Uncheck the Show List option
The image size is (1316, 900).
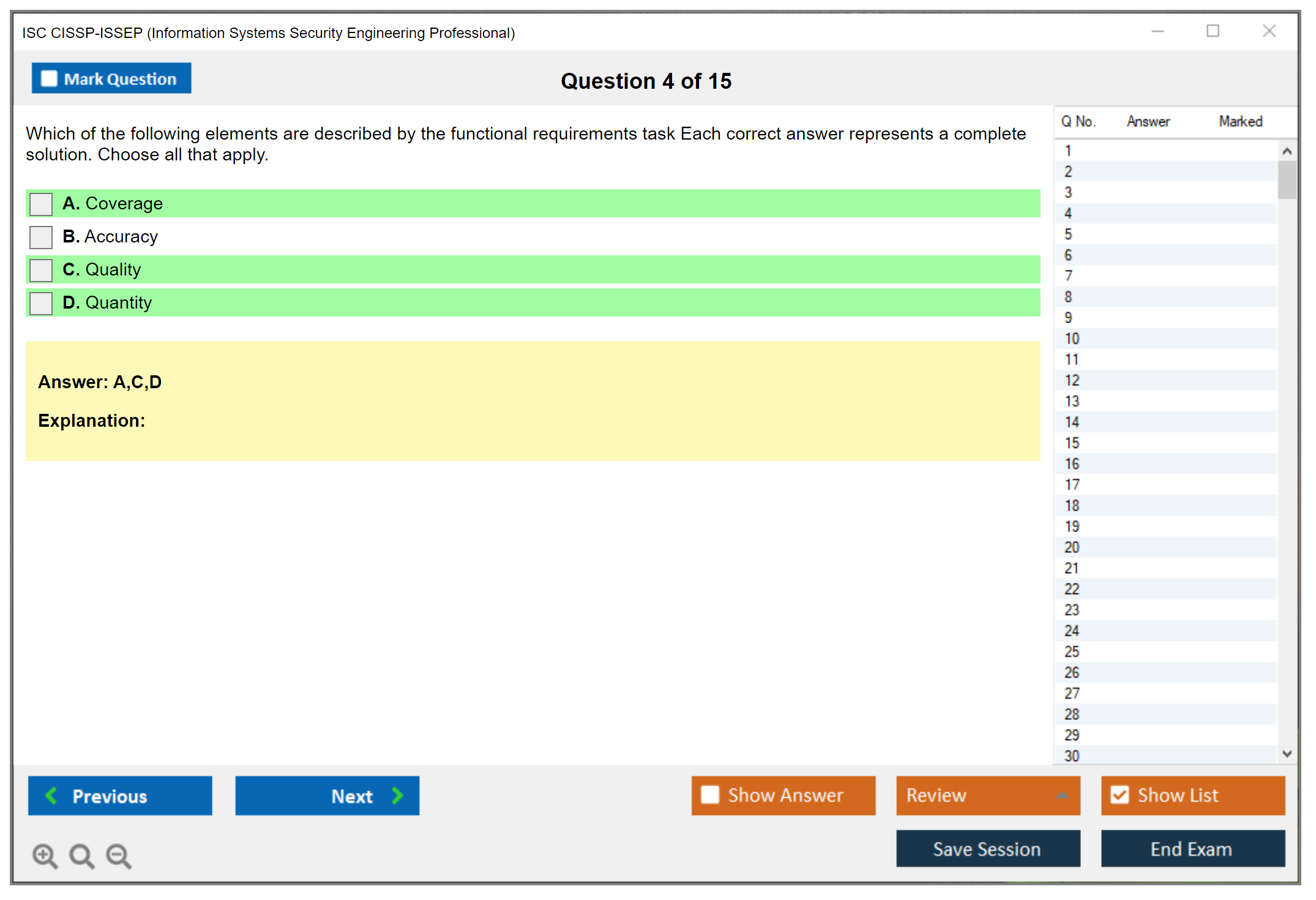click(x=1120, y=795)
